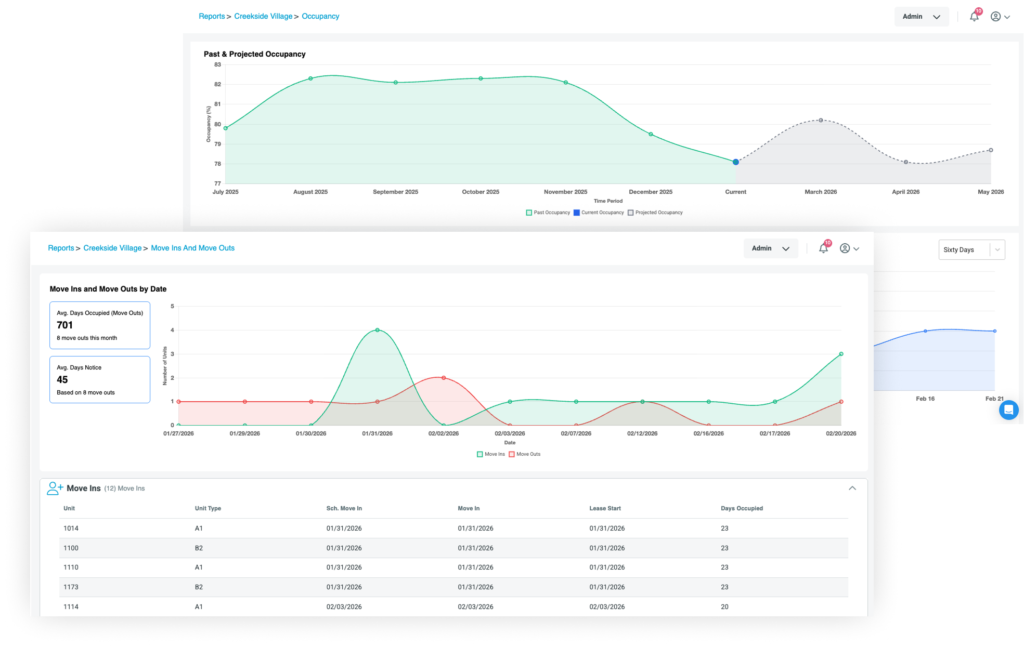Open Admin dropdown on Move Ins page
1024x647 pixels.
pos(770,248)
